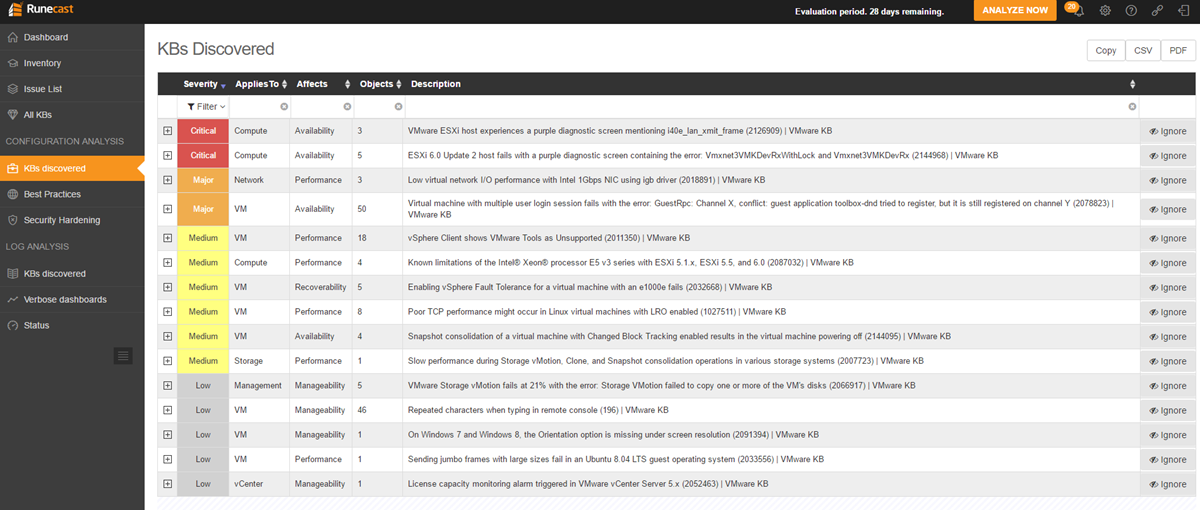Clear the Description filter with its x icon
This screenshot has height=510, width=1200.
click(1132, 107)
